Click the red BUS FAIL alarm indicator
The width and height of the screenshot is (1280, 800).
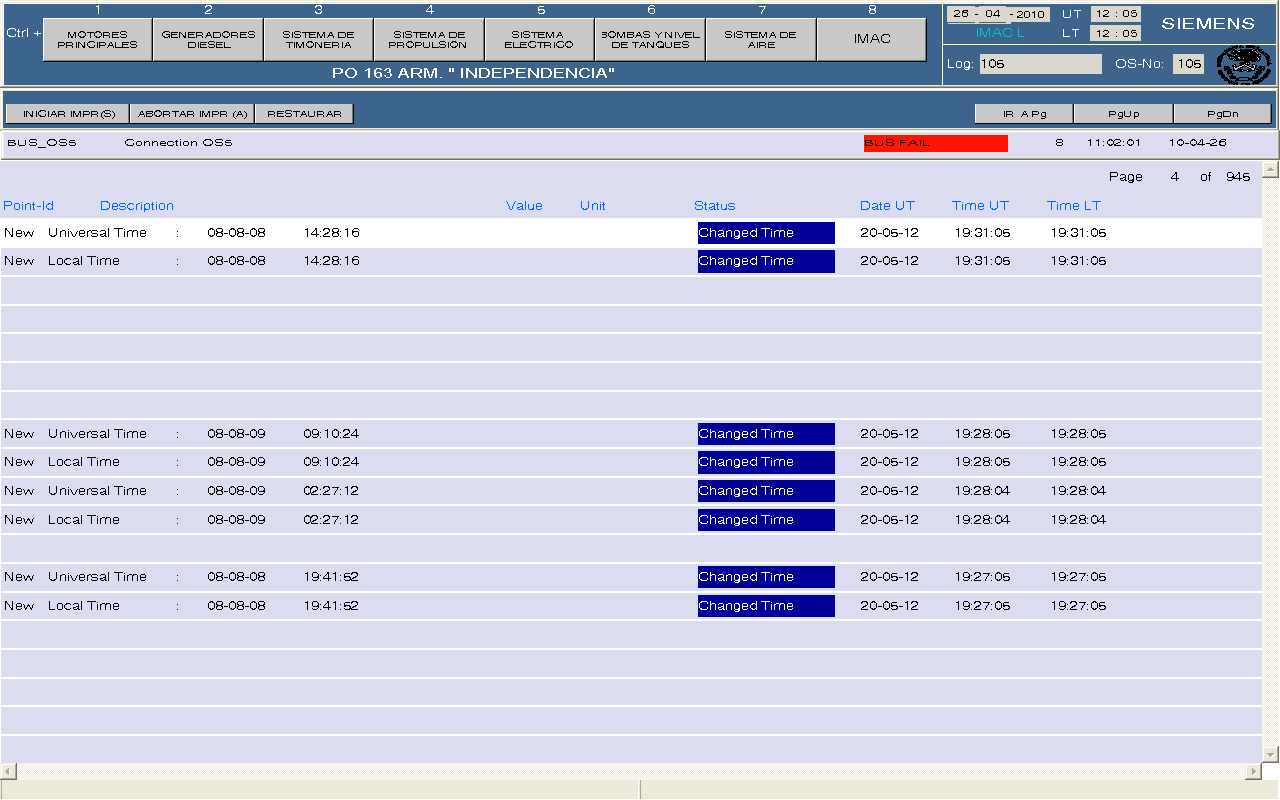[935, 143]
